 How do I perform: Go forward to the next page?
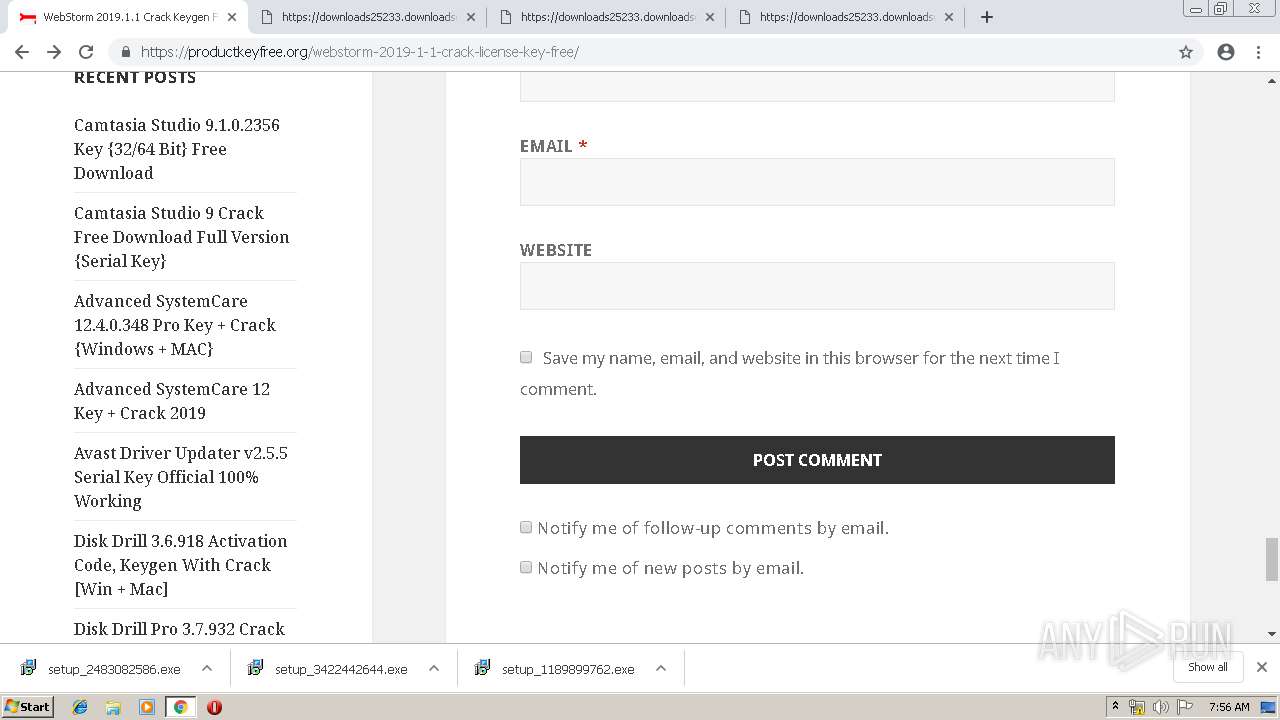(x=54, y=52)
